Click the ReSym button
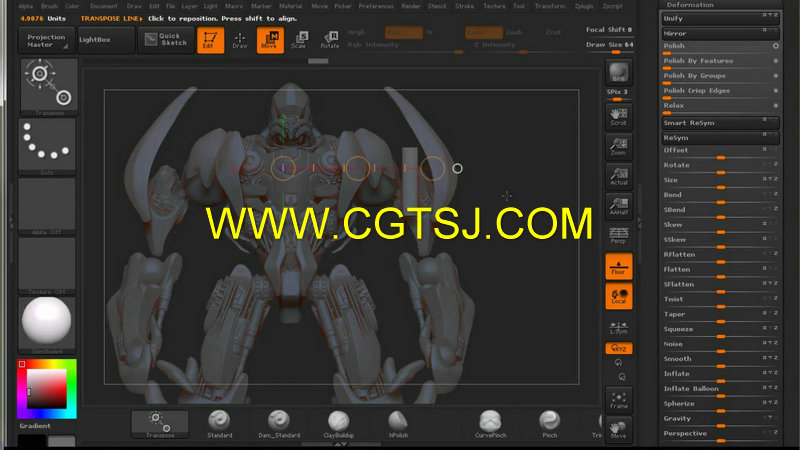 tap(720, 138)
